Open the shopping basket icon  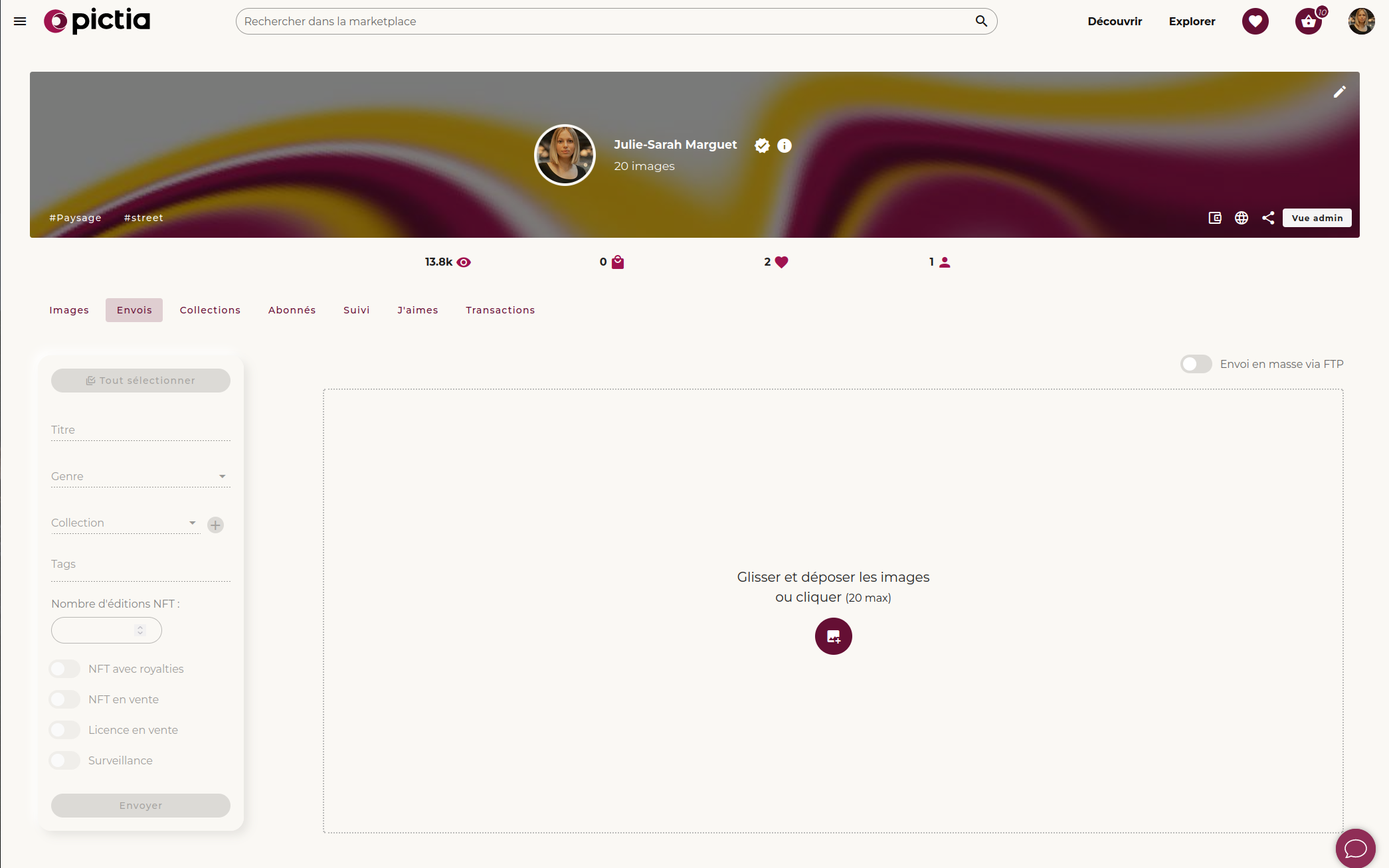(x=1308, y=21)
